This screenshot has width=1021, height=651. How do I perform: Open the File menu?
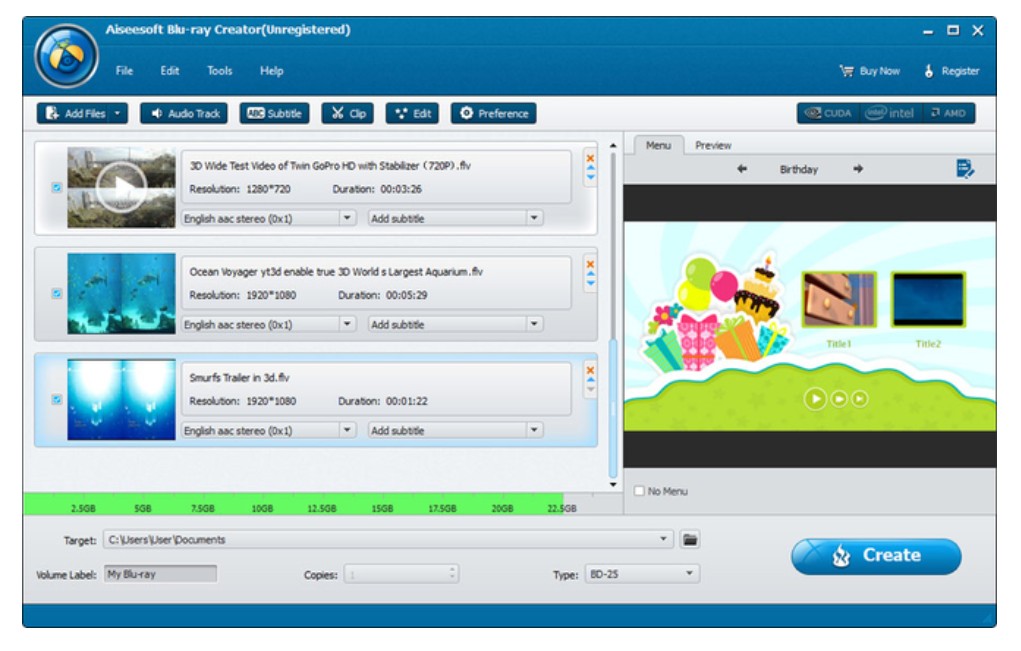[x=124, y=71]
